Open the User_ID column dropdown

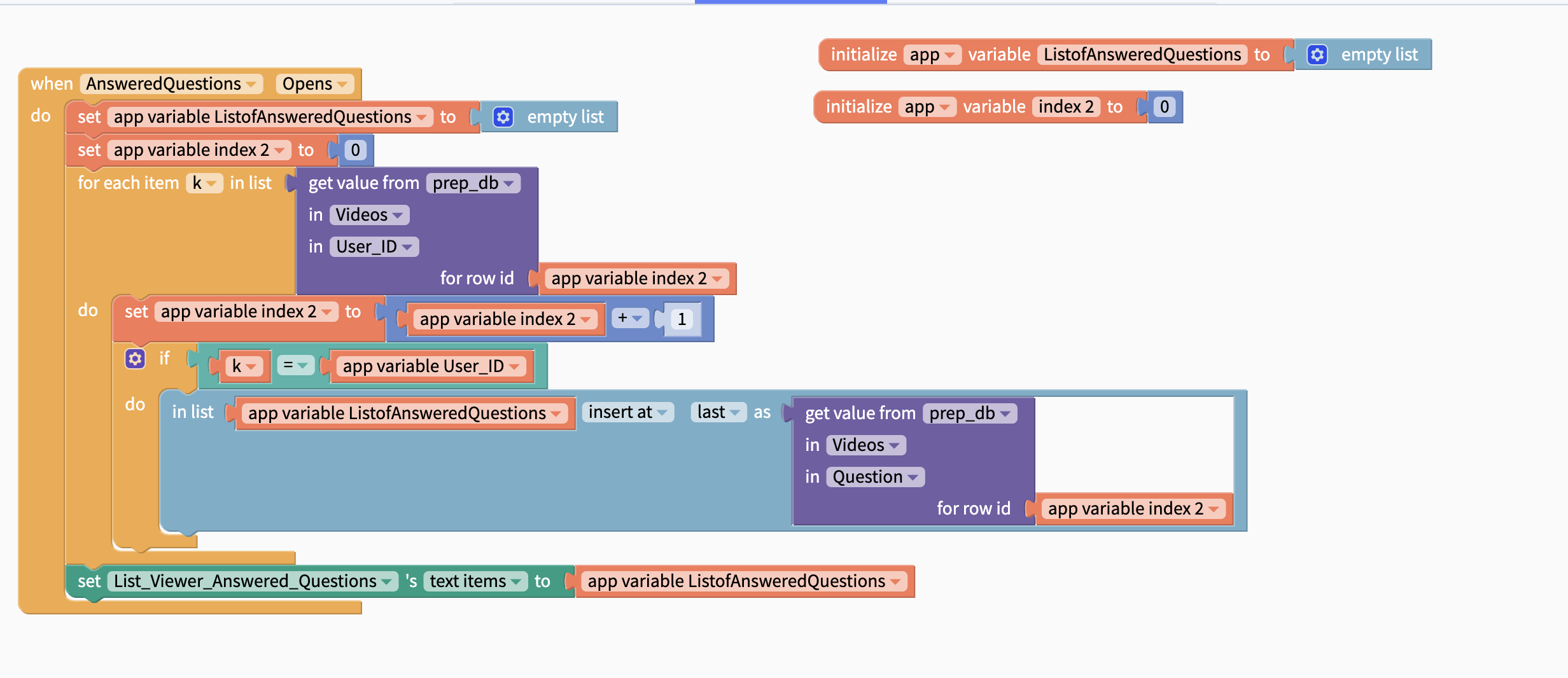374,247
